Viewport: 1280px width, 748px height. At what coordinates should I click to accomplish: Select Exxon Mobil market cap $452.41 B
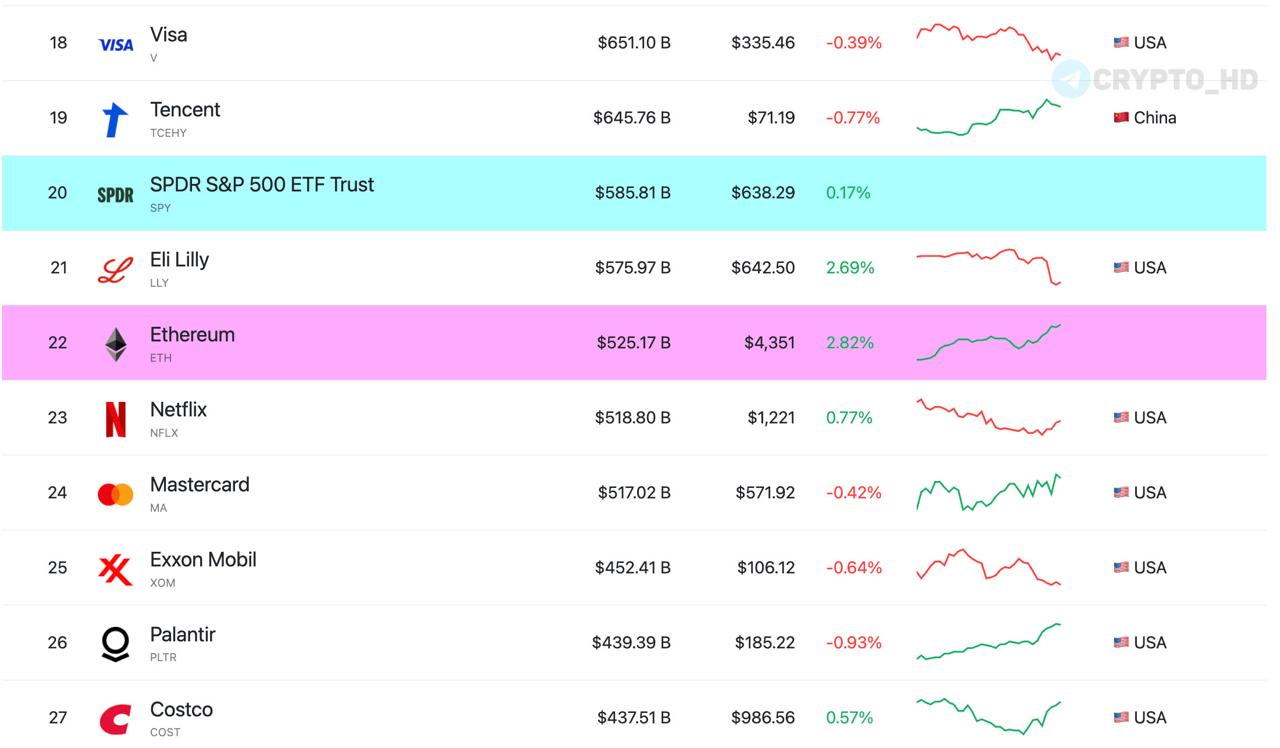(633, 567)
